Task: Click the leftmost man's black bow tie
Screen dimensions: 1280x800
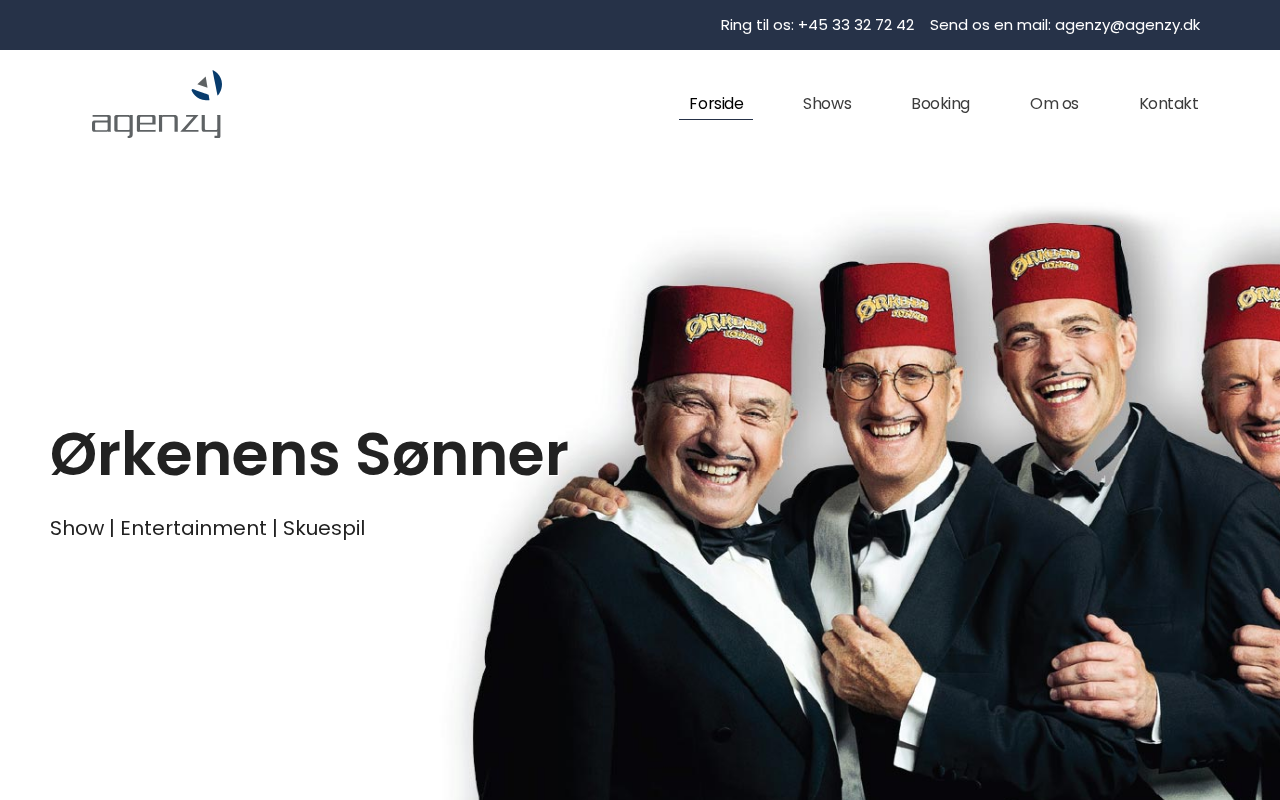Action: click(x=733, y=541)
